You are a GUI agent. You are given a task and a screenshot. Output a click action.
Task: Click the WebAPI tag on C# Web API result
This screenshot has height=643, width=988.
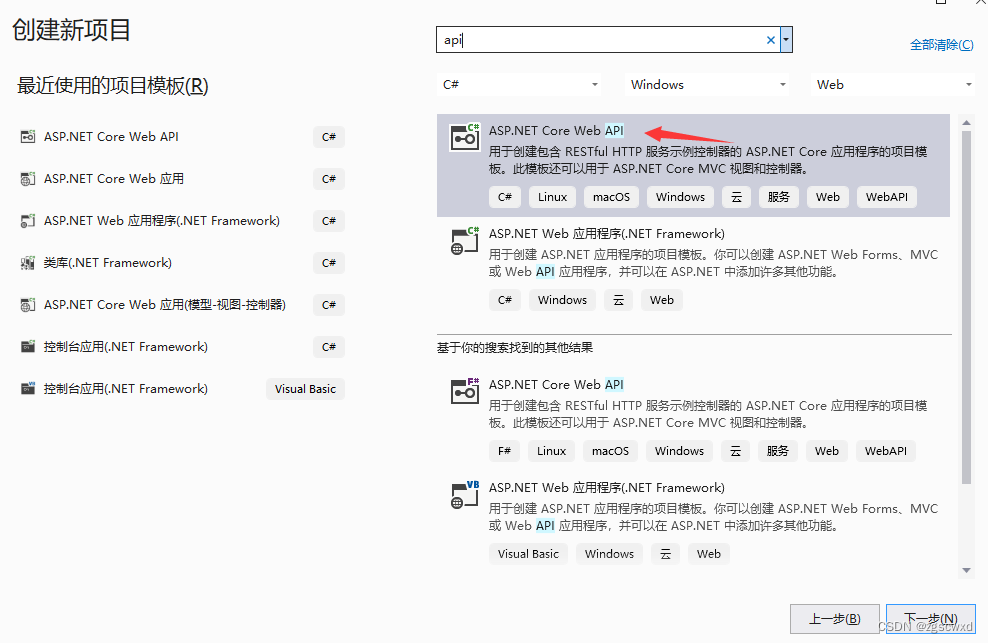click(887, 197)
